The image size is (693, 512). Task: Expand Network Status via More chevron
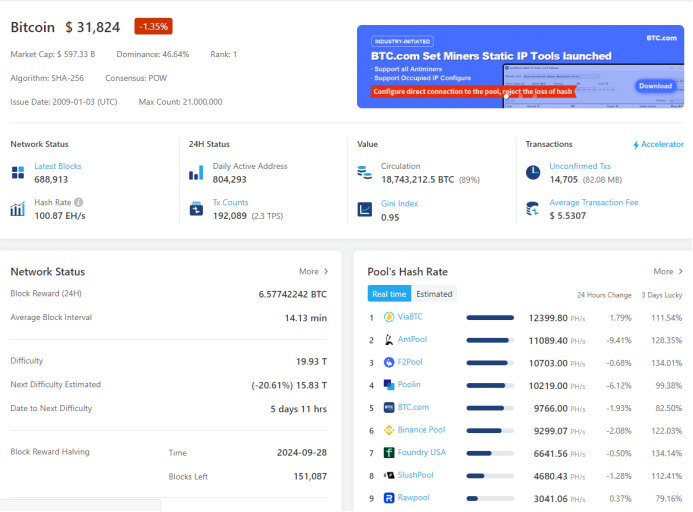tap(326, 271)
